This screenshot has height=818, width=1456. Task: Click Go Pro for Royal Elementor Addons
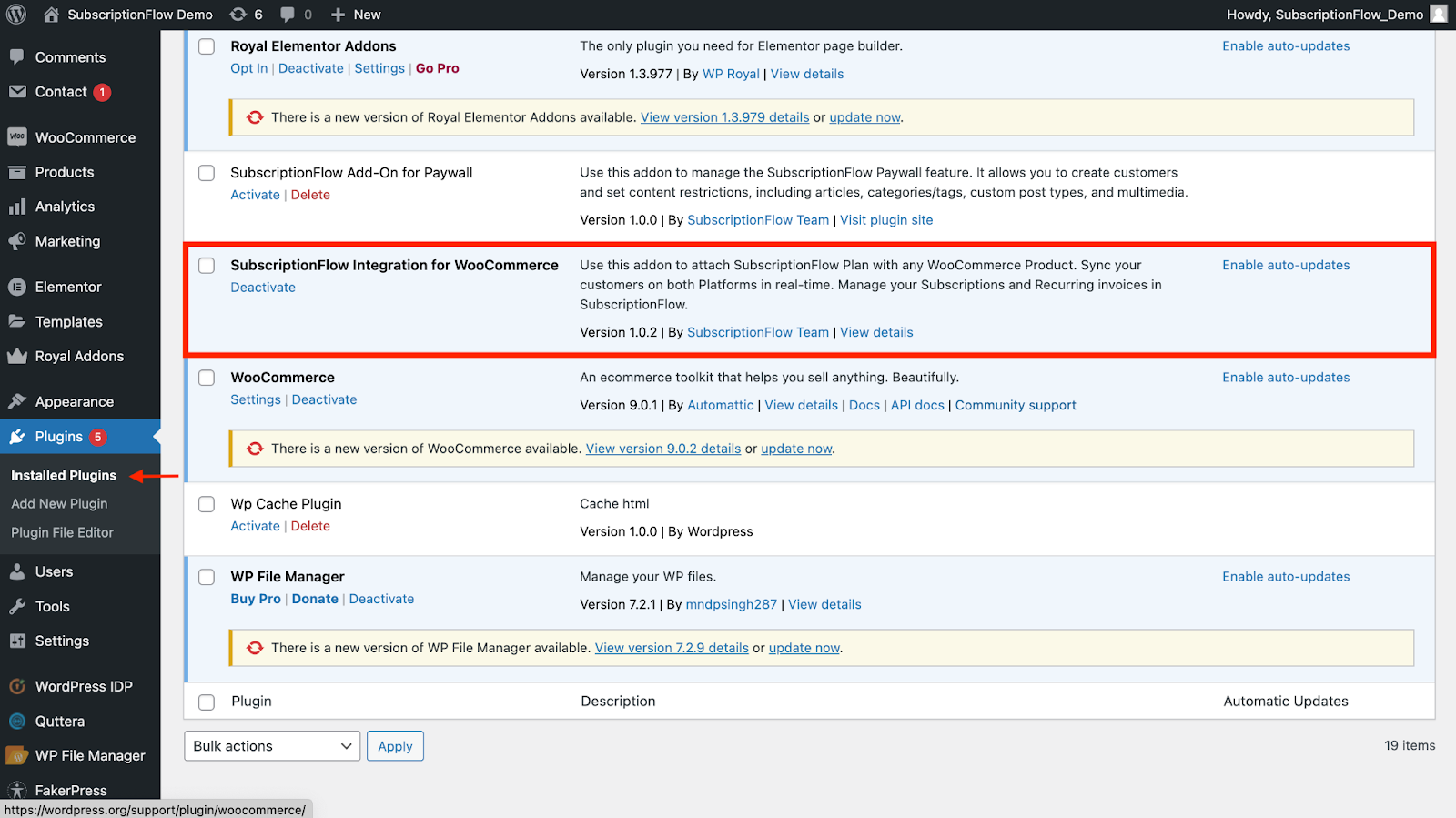pyautogui.click(x=438, y=68)
